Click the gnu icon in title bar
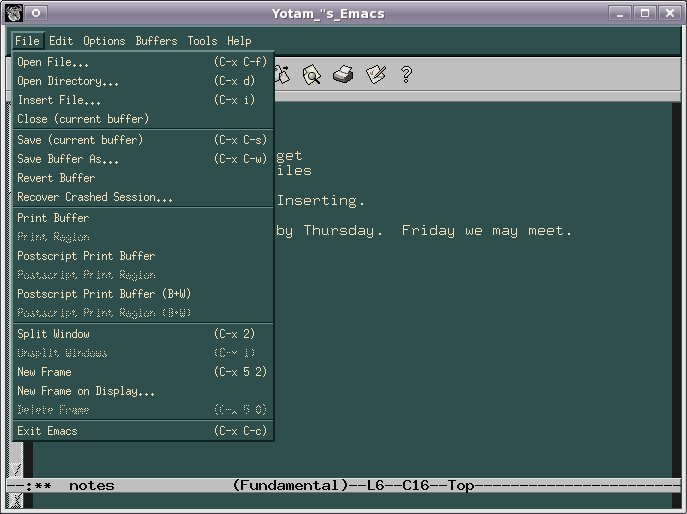 [14, 13]
